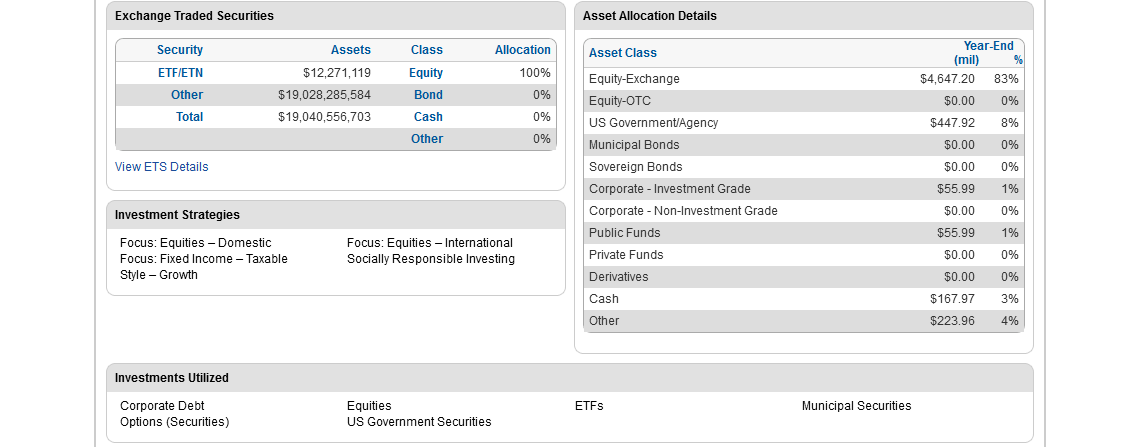The image size is (1140, 447).
Task: Click the Equity class label
Action: point(426,73)
